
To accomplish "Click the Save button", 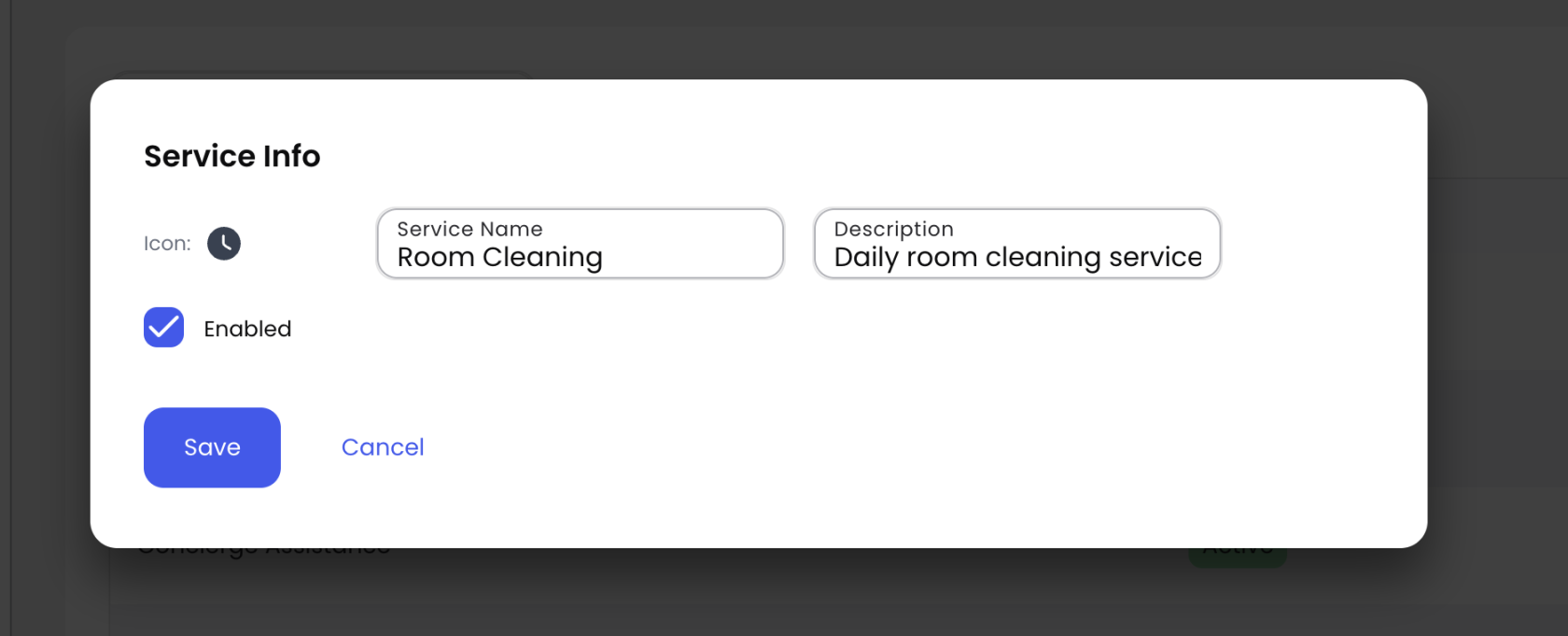I will point(212,447).
